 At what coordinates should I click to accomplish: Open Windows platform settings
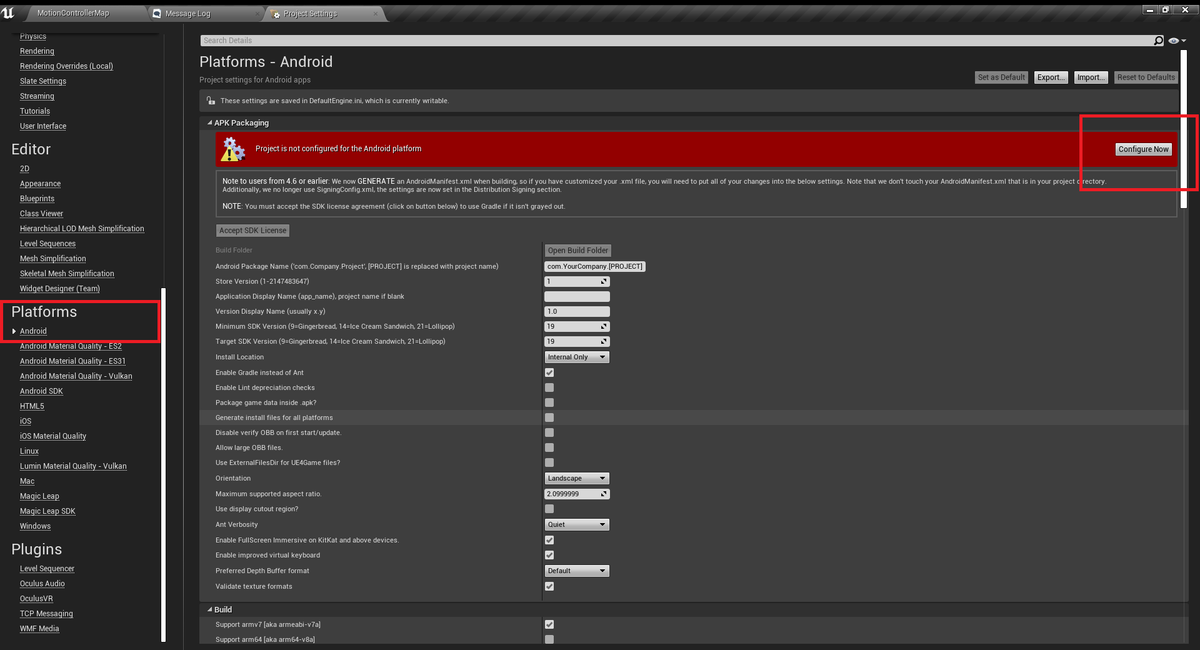coord(35,526)
